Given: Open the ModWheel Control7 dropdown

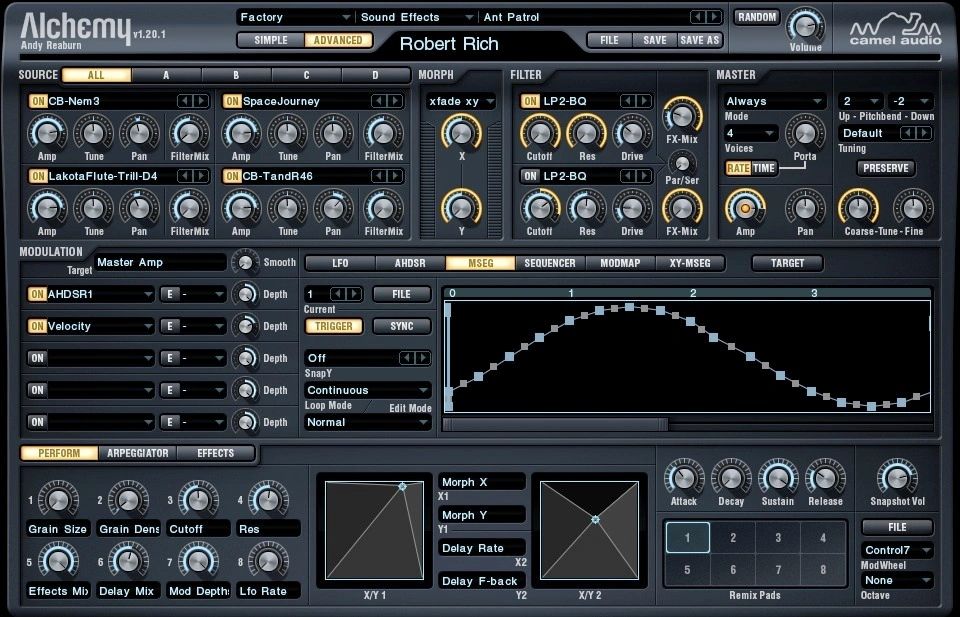Looking at the screenshot, I should click(897, 552).
